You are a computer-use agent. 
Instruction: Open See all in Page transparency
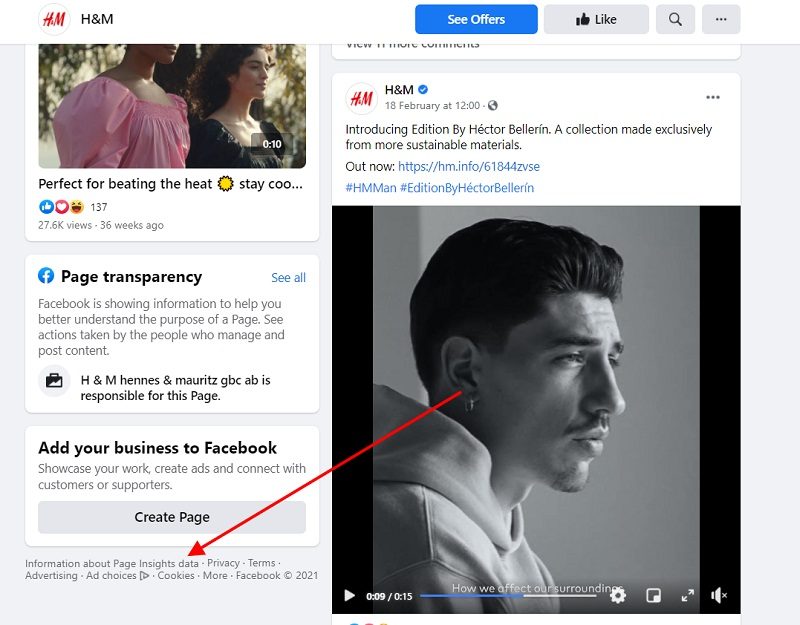tap(288, 278)
